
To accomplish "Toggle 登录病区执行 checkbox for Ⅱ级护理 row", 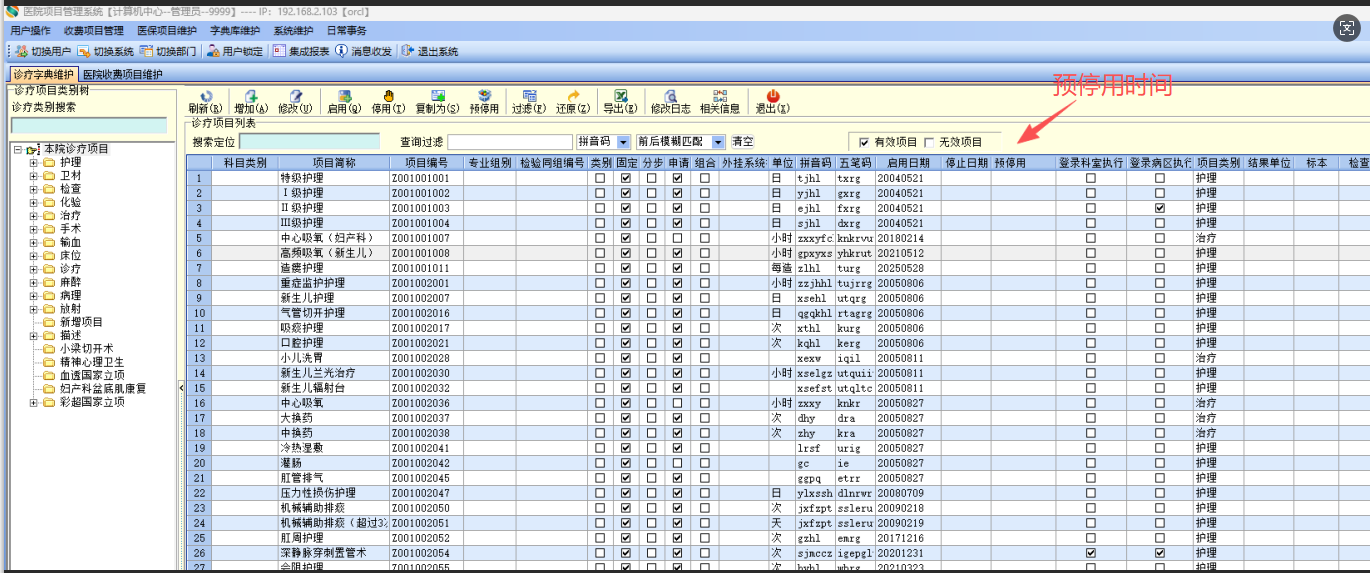I will coord(1160,208).
